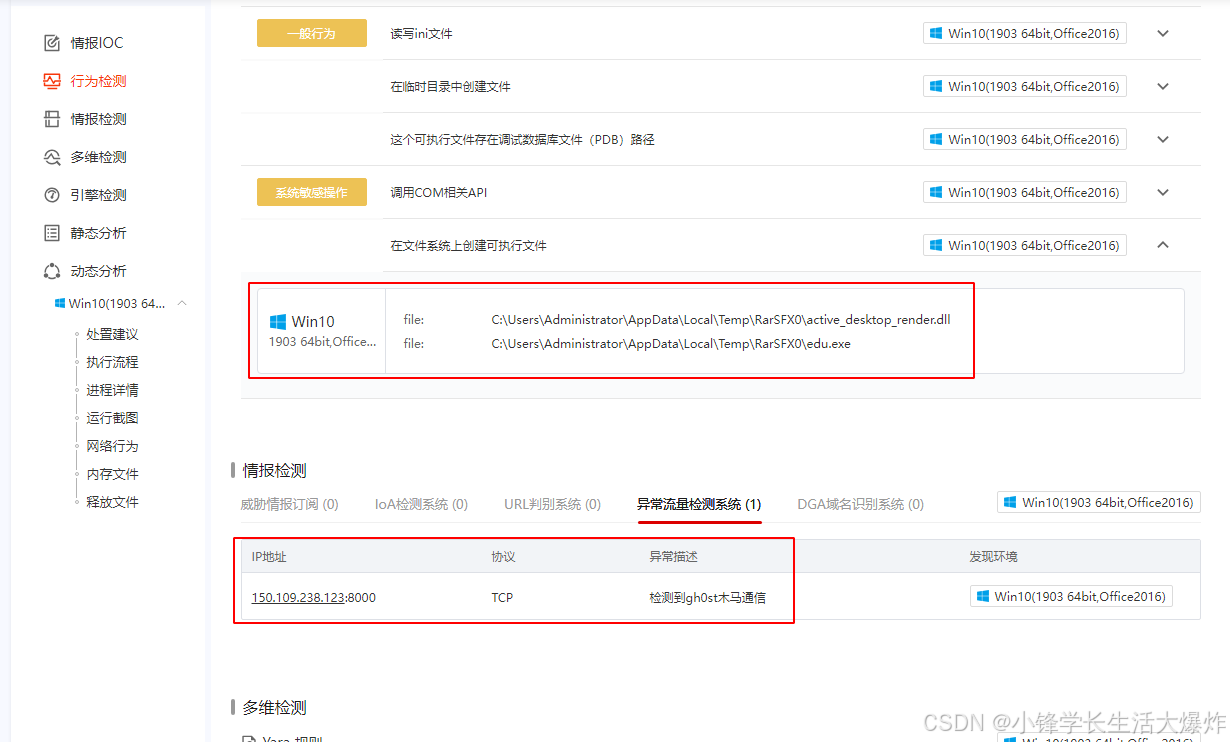The height and width of the screenshot is (742, 1230).
Task: Click the 检测到gh0st木马通信 description
Action: point(707,597)
